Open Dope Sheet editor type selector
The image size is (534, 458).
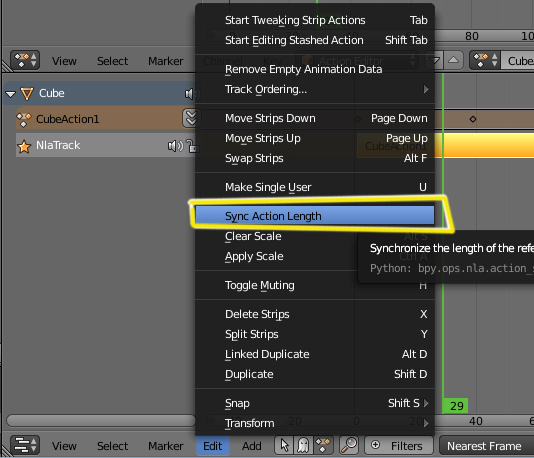[25, 60]
